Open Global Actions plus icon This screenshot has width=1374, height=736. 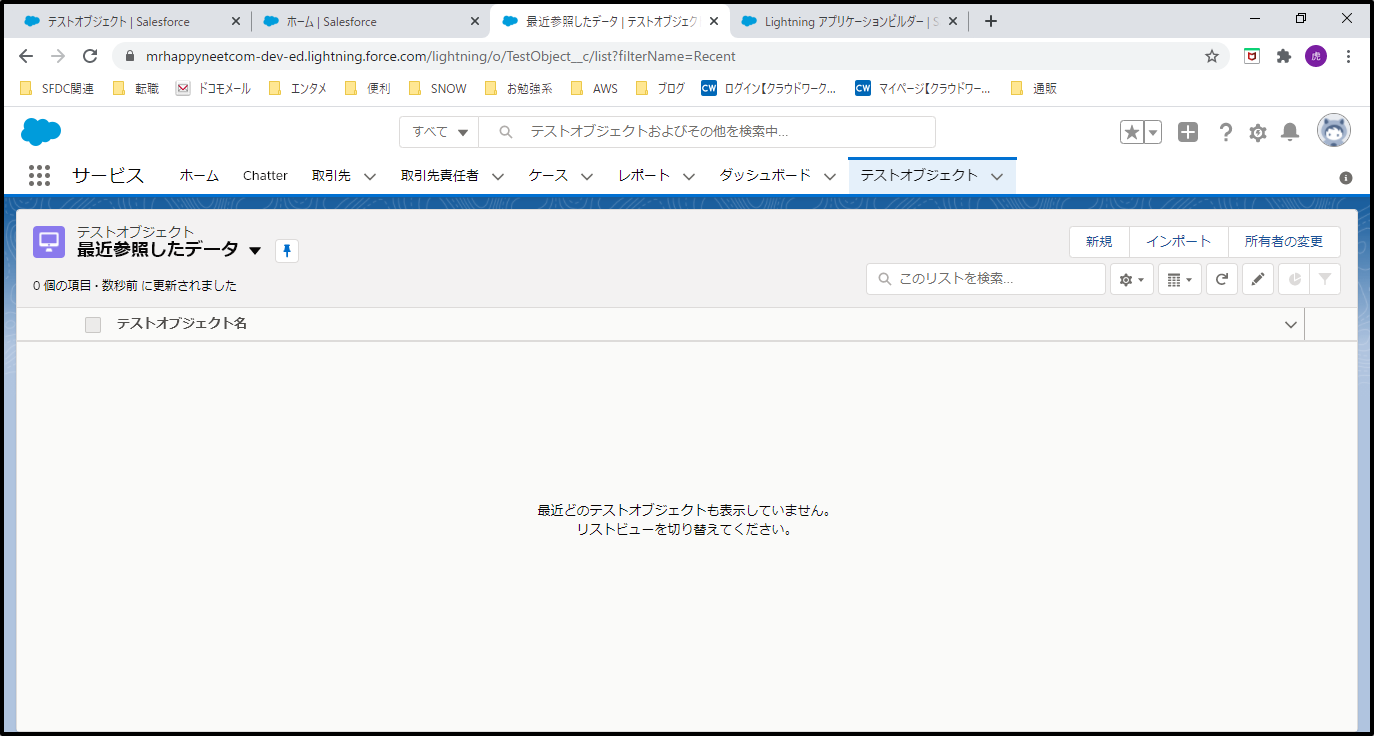coord(1188,132)
